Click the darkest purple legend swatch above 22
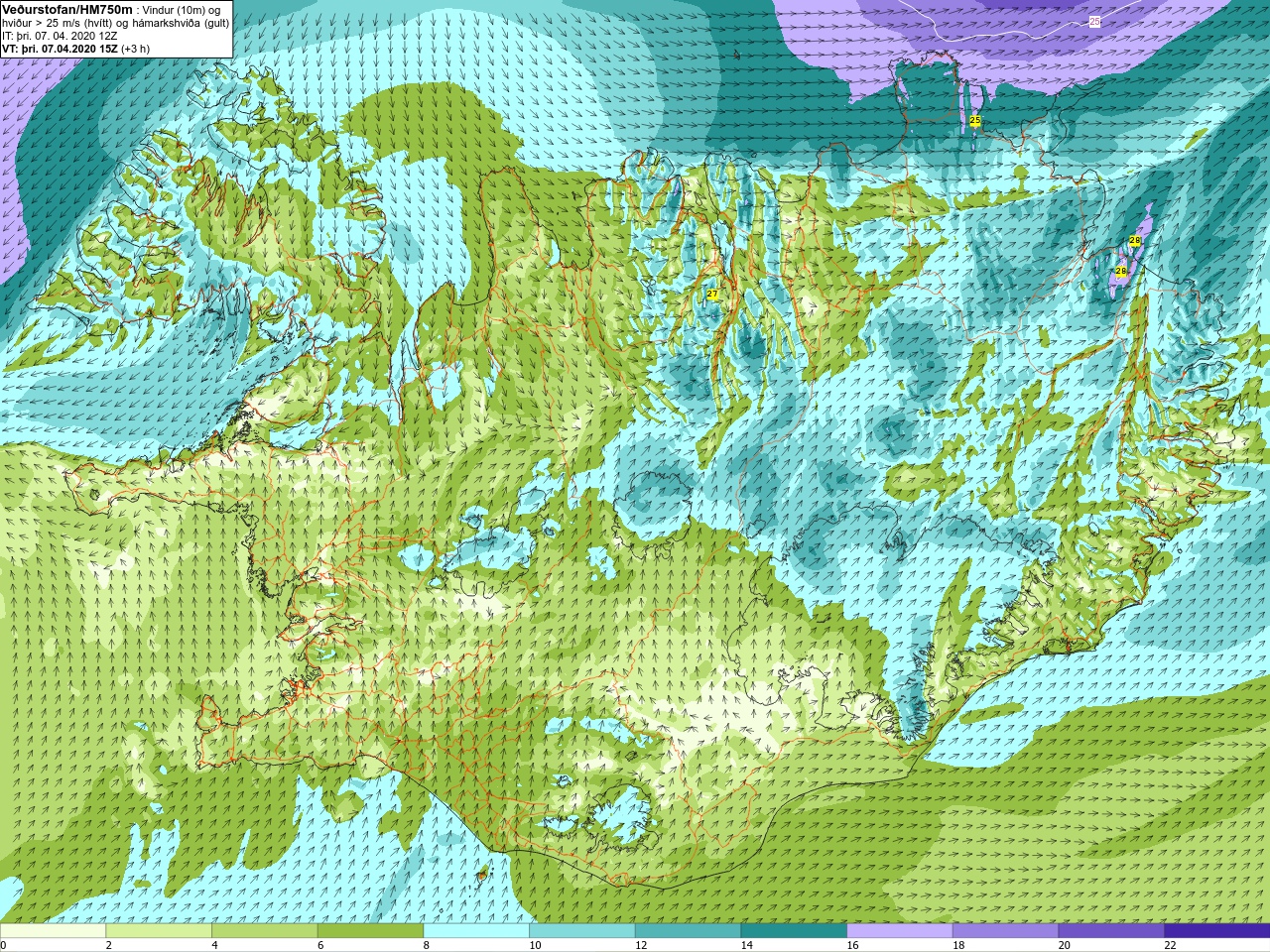1270x952 pixels. (x=1217, y=931)
